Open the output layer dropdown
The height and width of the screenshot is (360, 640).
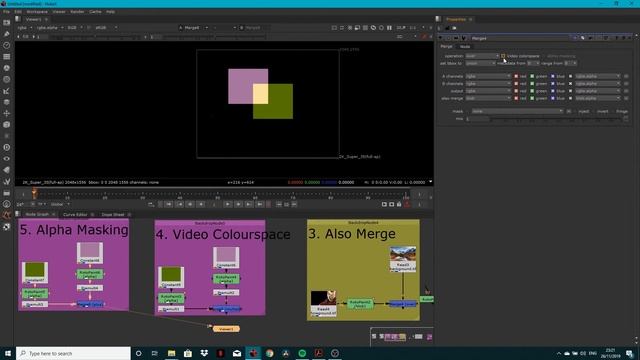pyautogui.click(x=488, y=91)
